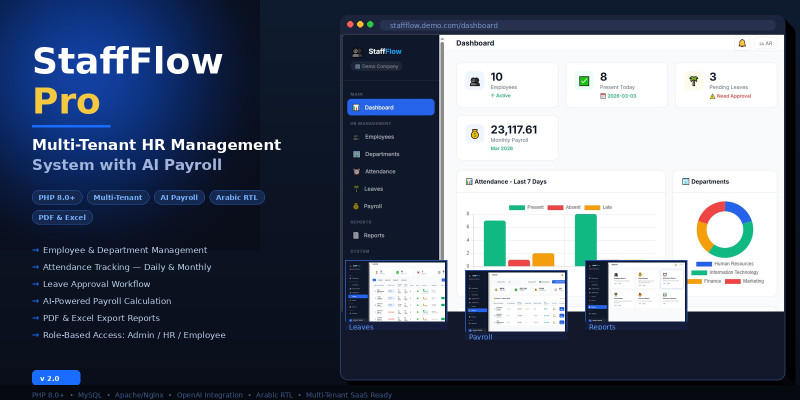This screenshot has width=800, height=400.
Task: Click the Monthly Payroll money bag icon
Action: [474, 133]
